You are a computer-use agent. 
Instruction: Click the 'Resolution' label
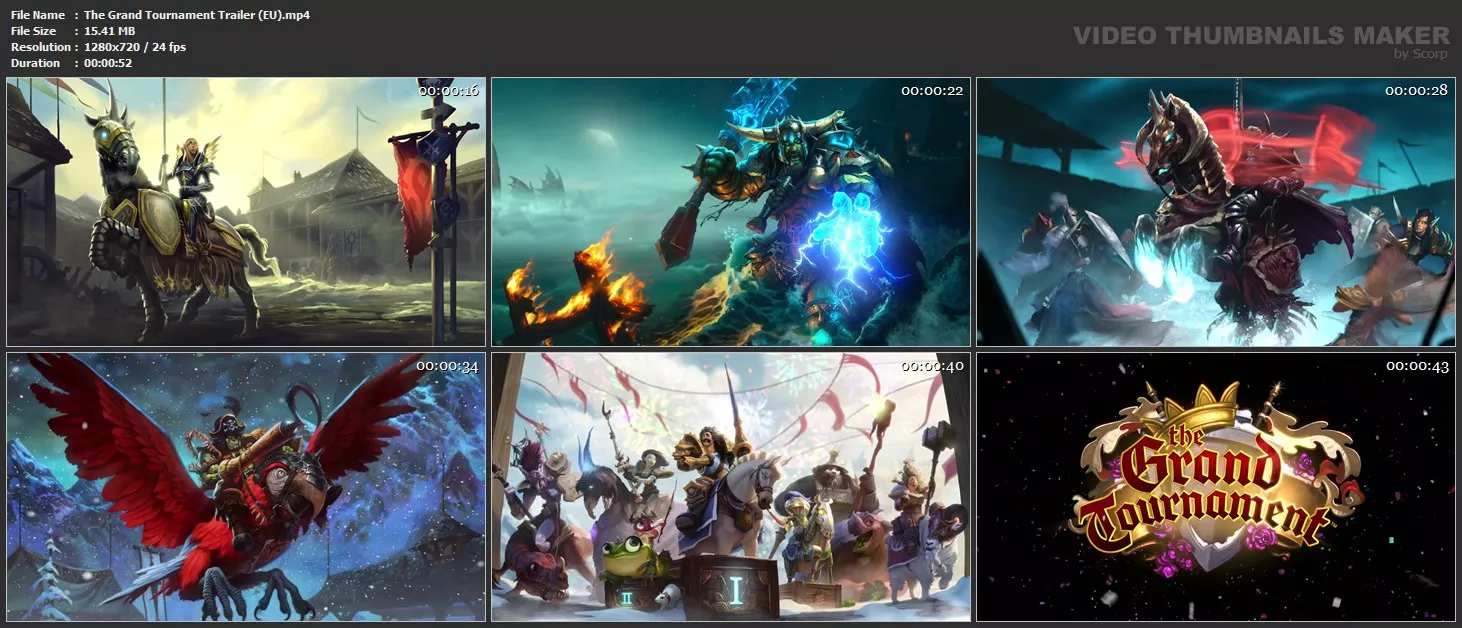(41, 47)
